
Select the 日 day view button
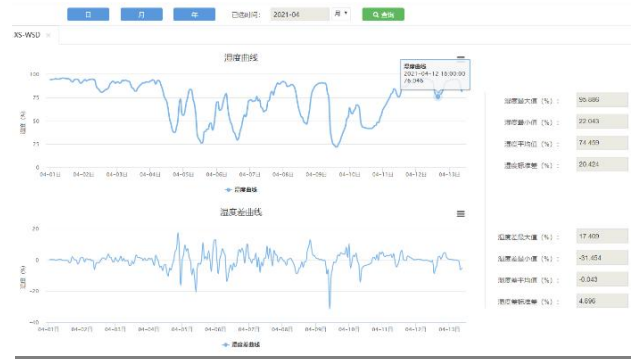[x=88, y=14]
